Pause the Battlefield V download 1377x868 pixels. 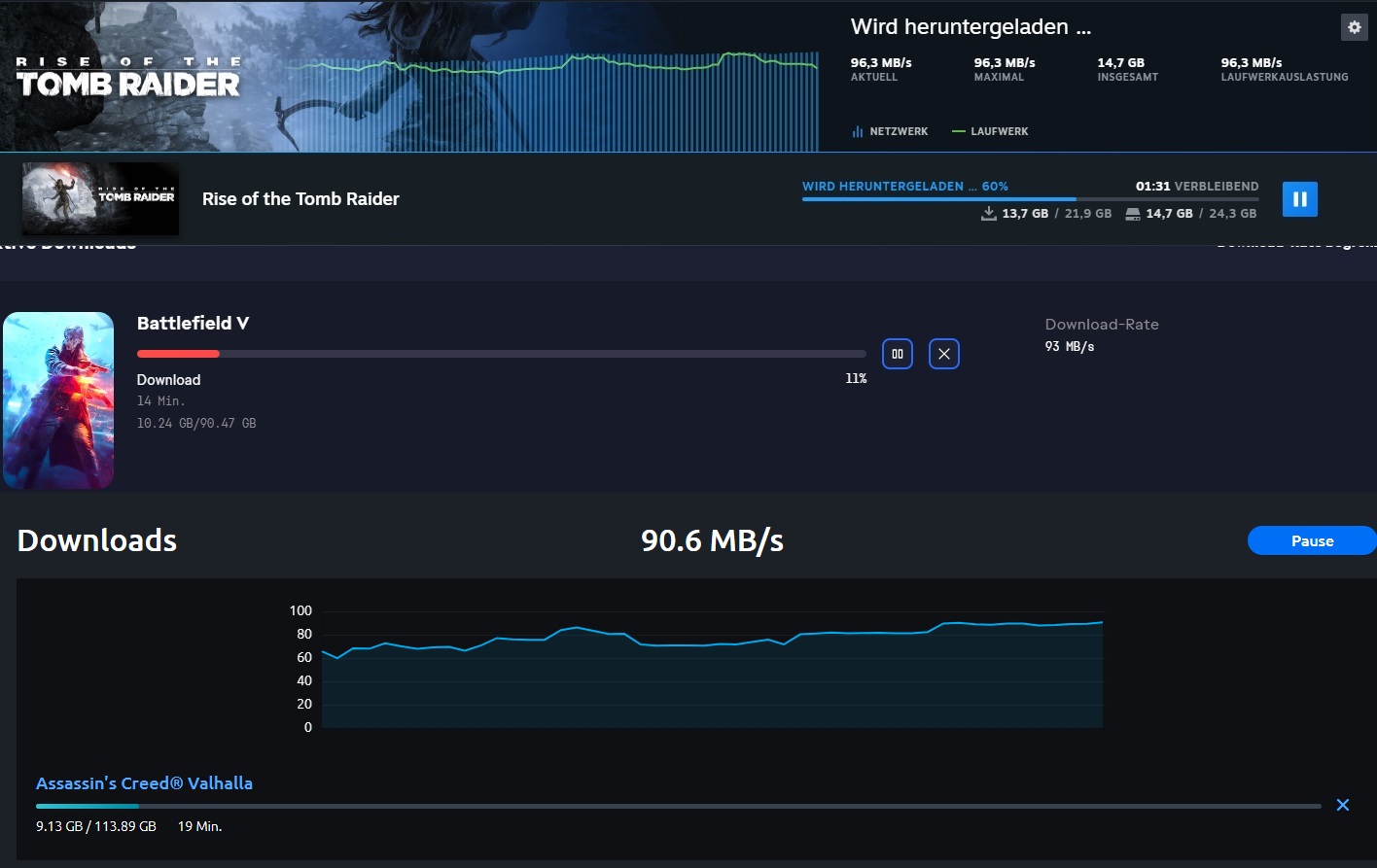pos(898,354)
